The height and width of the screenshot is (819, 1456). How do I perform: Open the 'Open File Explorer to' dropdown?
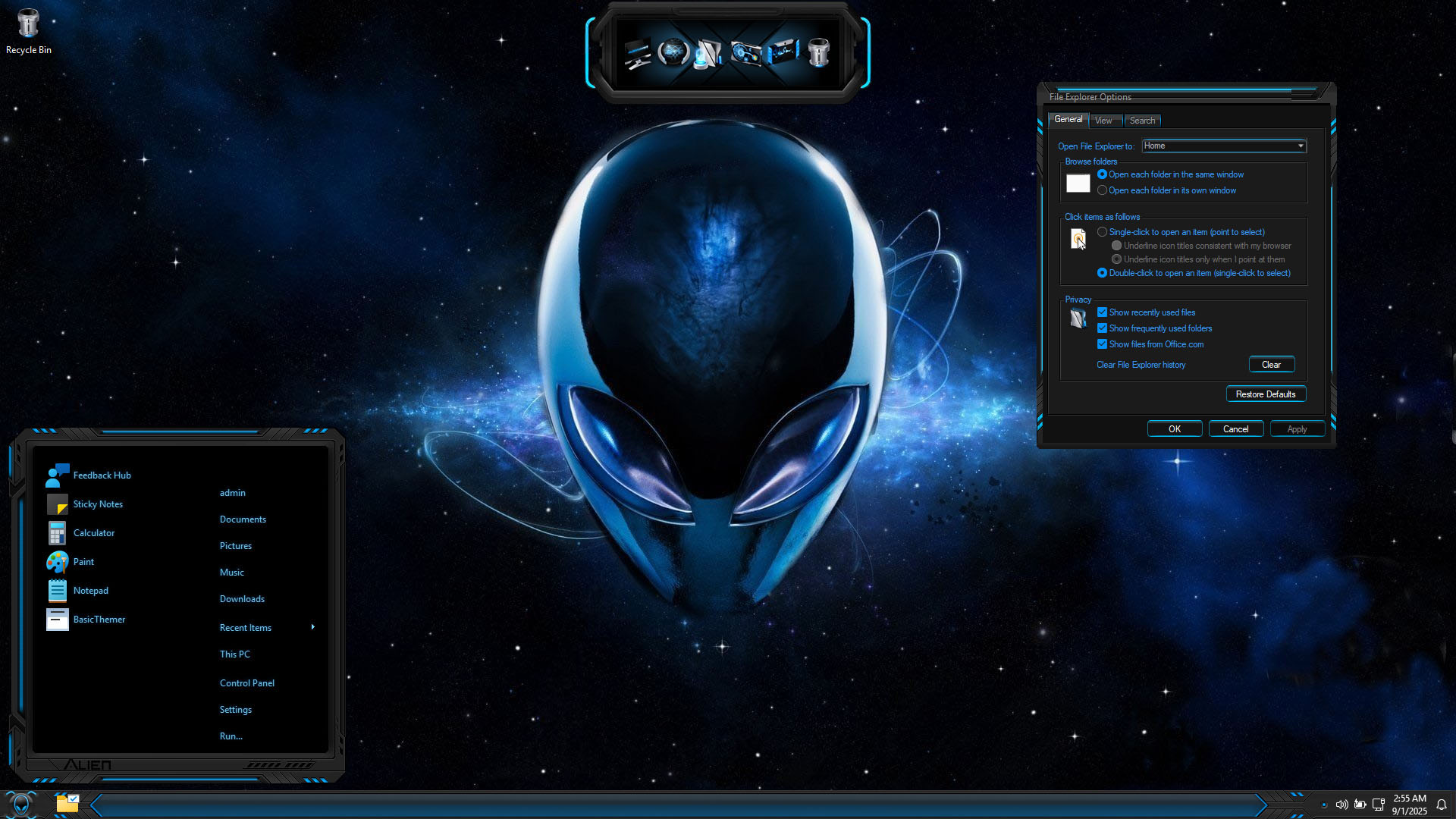tap(1223, 146)
